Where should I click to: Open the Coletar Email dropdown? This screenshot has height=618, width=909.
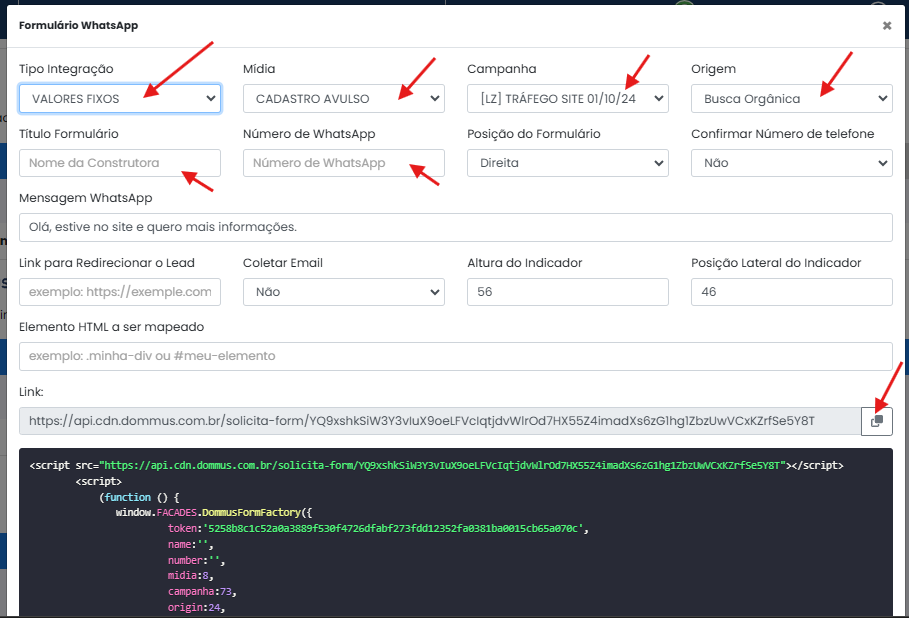344,292
